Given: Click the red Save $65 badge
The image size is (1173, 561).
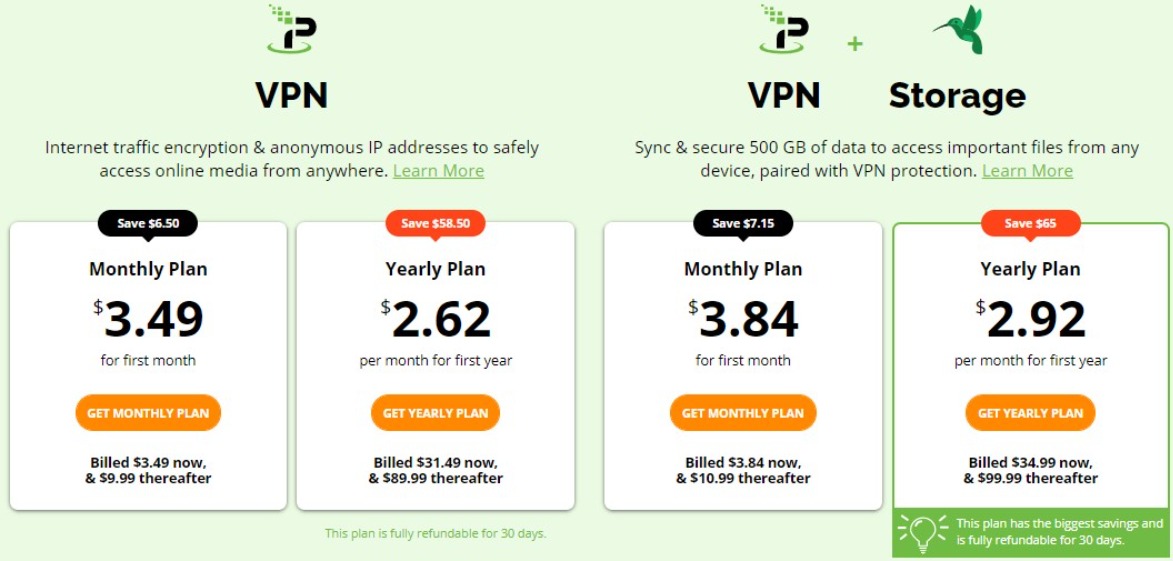Looking at the screenshot, I should point(1031,223).
